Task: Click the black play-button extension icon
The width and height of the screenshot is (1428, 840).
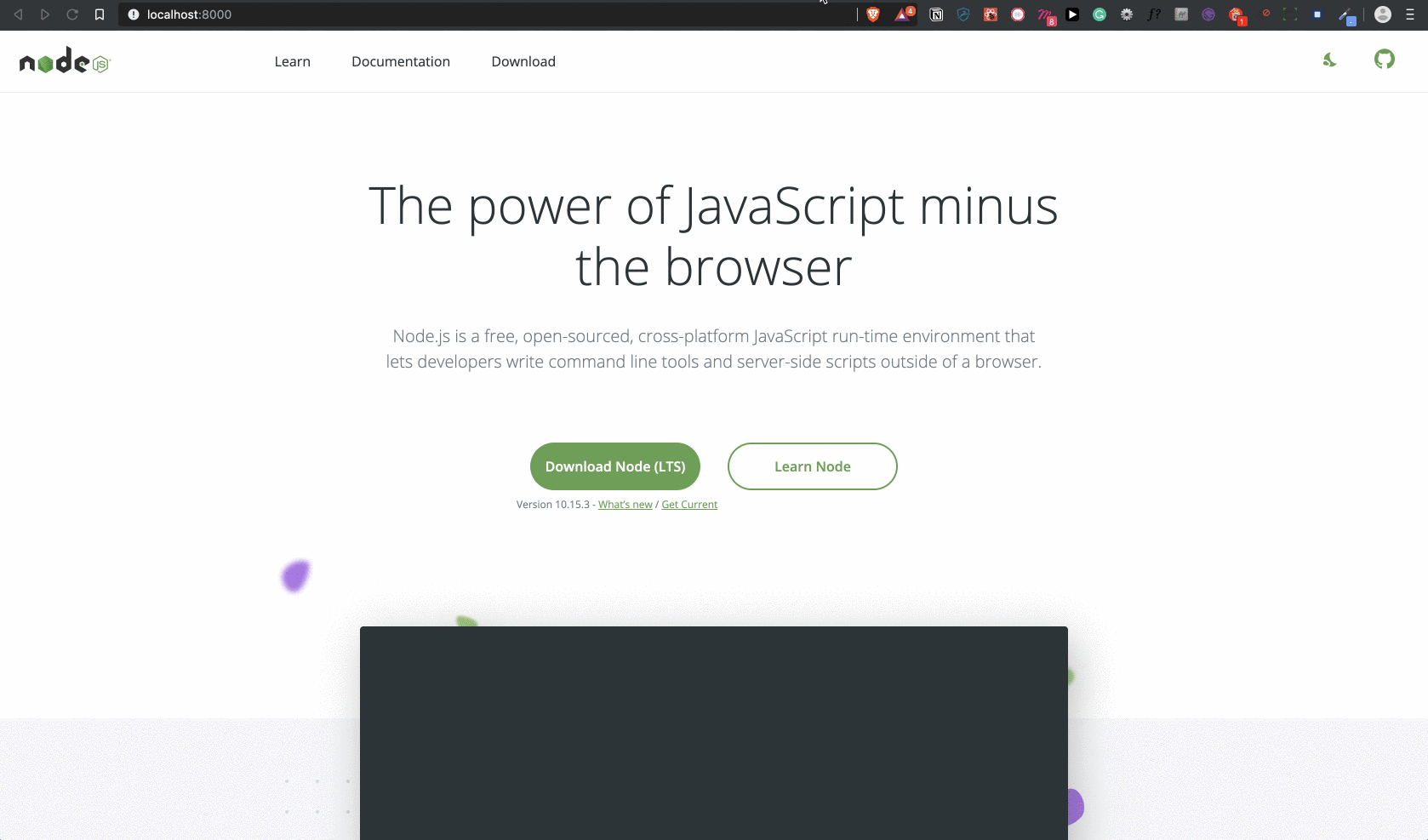Action: 1072,14
